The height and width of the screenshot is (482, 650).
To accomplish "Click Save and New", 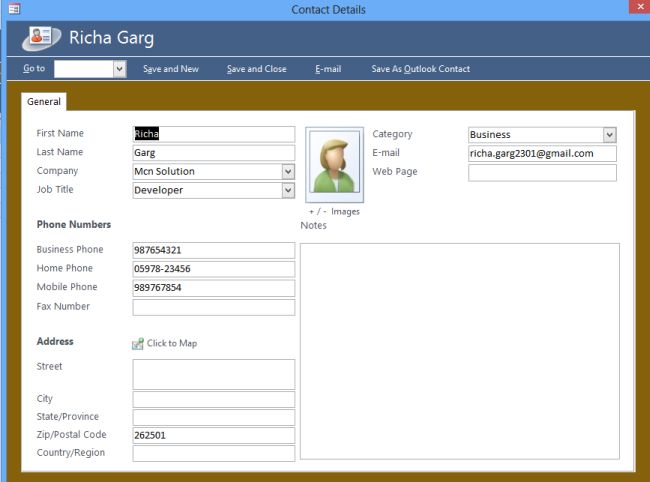I will [171, 69].
